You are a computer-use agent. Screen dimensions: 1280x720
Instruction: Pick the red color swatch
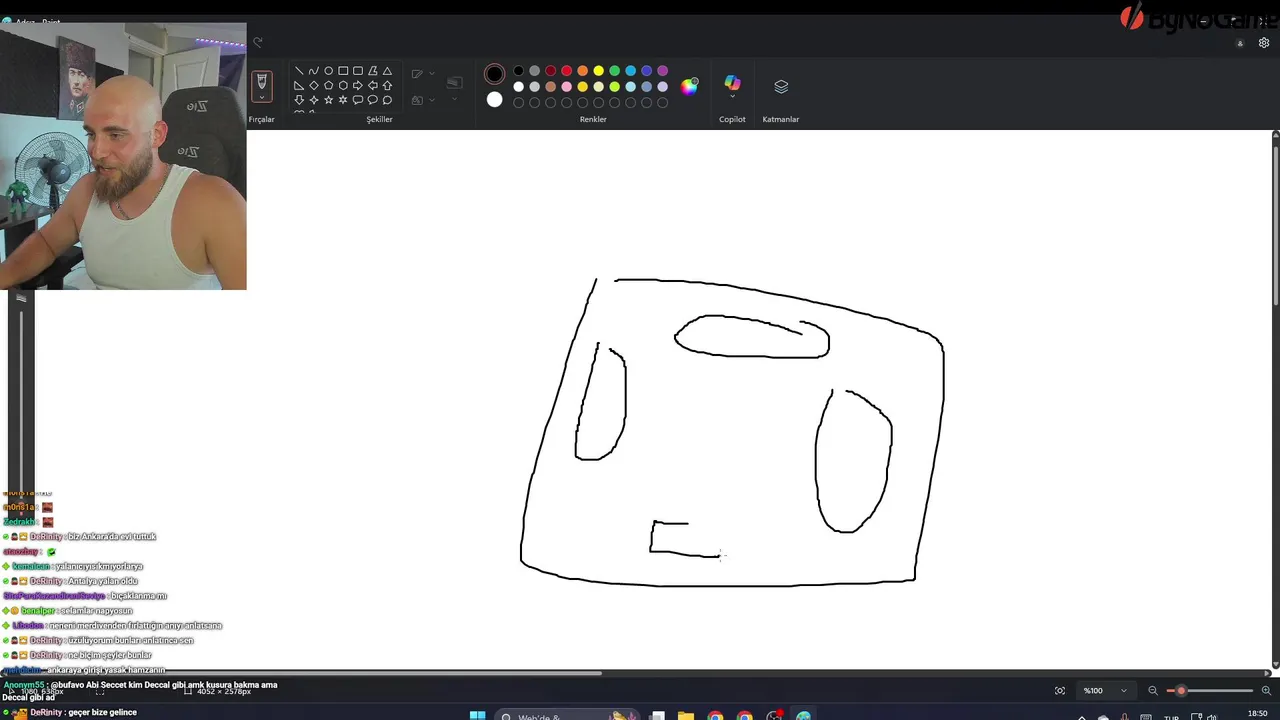click(x=567, y=71)
